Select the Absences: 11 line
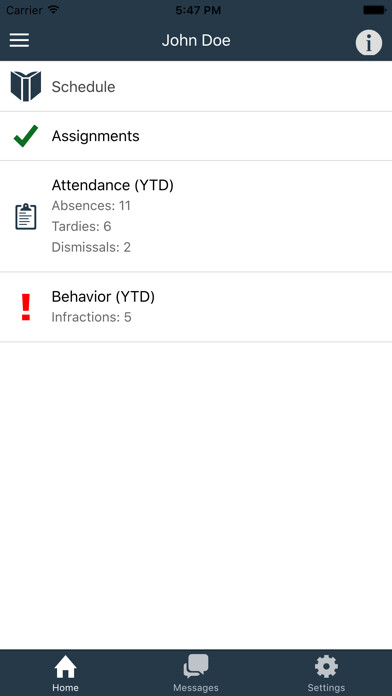The width and height of the screenshot is (392, 696). point(91,206)
